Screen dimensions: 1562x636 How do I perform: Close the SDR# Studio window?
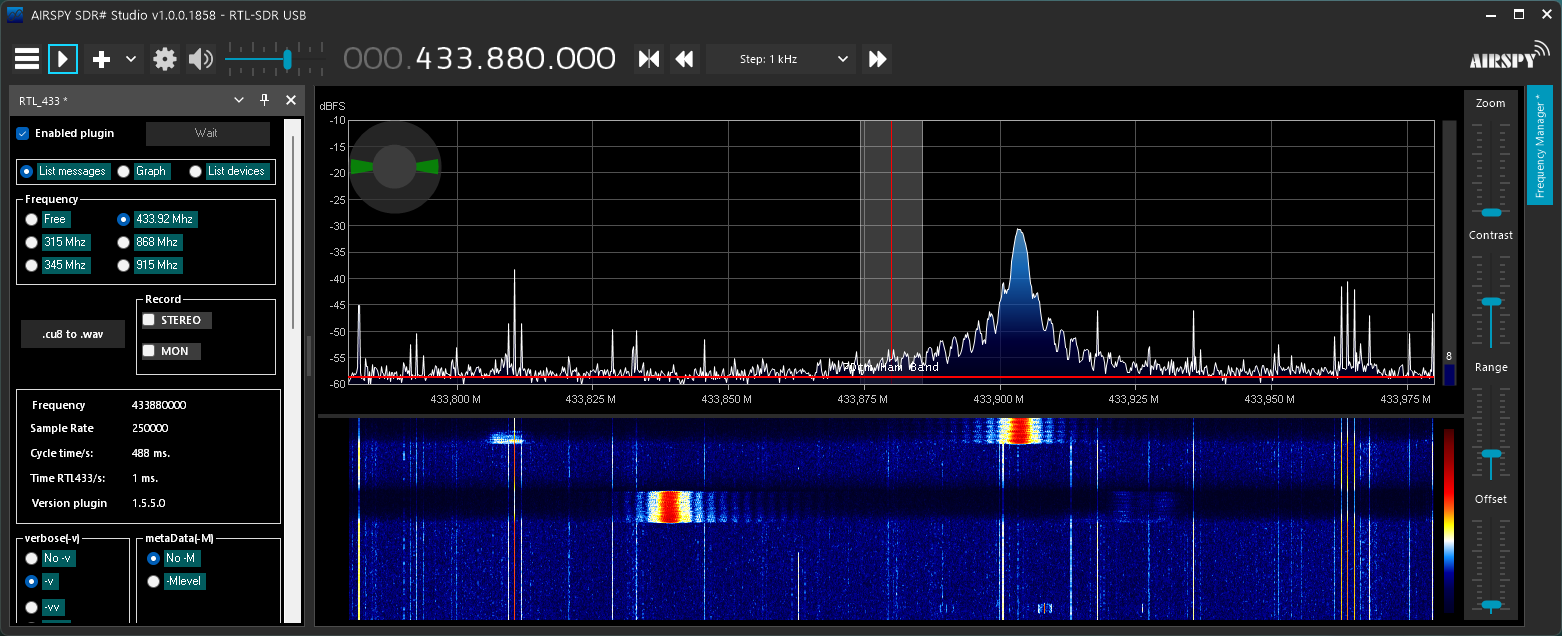pos(1546,14)
